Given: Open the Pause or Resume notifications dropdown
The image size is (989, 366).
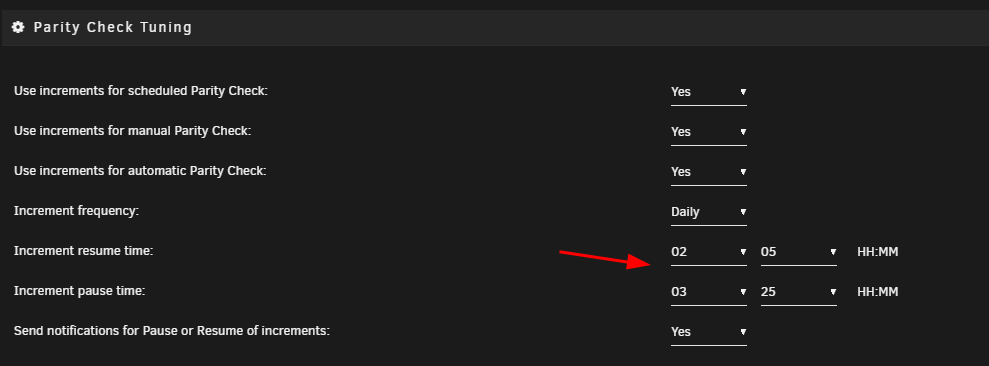Looking at the screenshot, I should (709, 332).
